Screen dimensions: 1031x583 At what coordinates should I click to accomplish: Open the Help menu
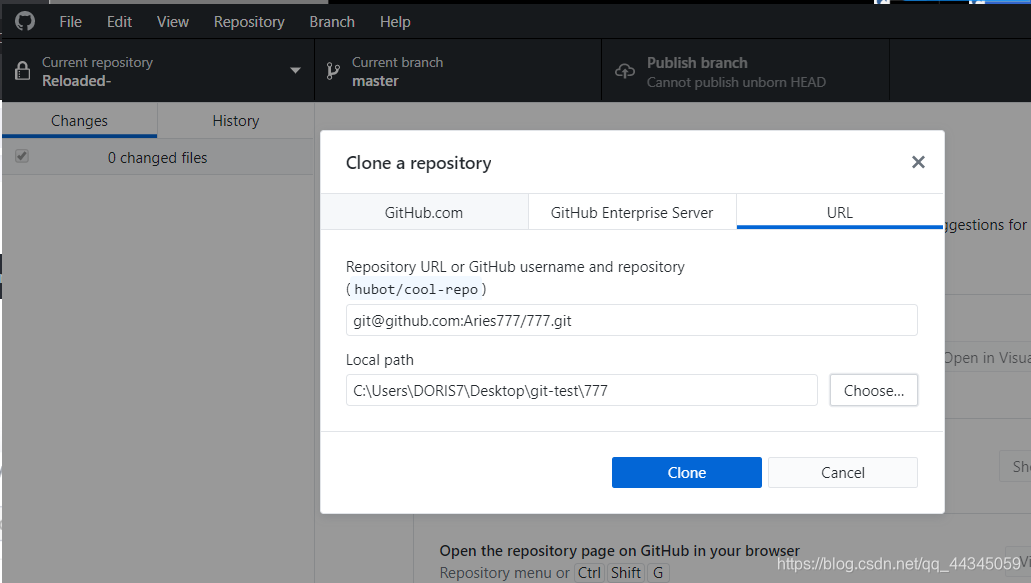pyautogui.click(x=395, y=22)
